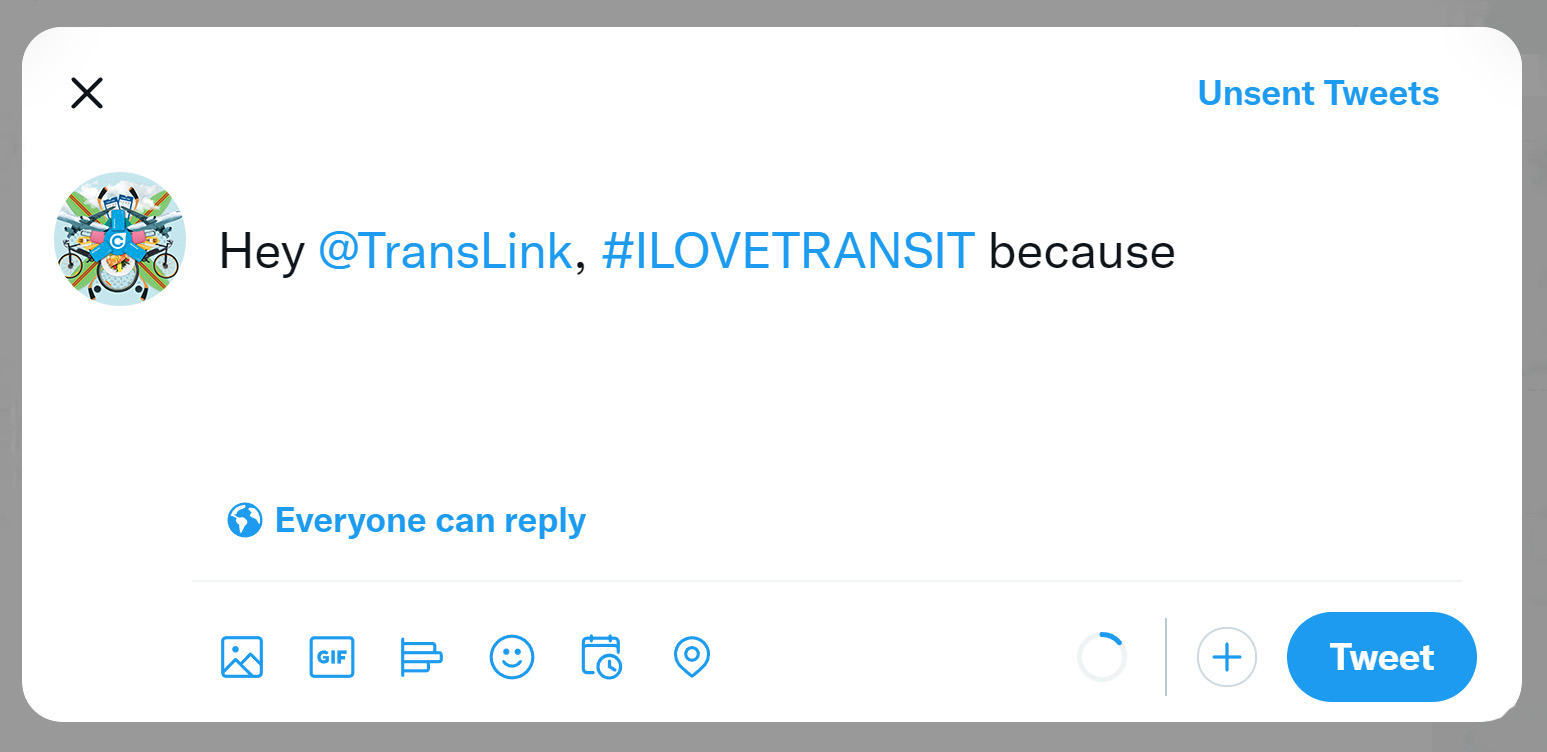Screen dimensions: 1547x752
Task: Click after the word because to edit text
Action: click(x=1180, y=251)
